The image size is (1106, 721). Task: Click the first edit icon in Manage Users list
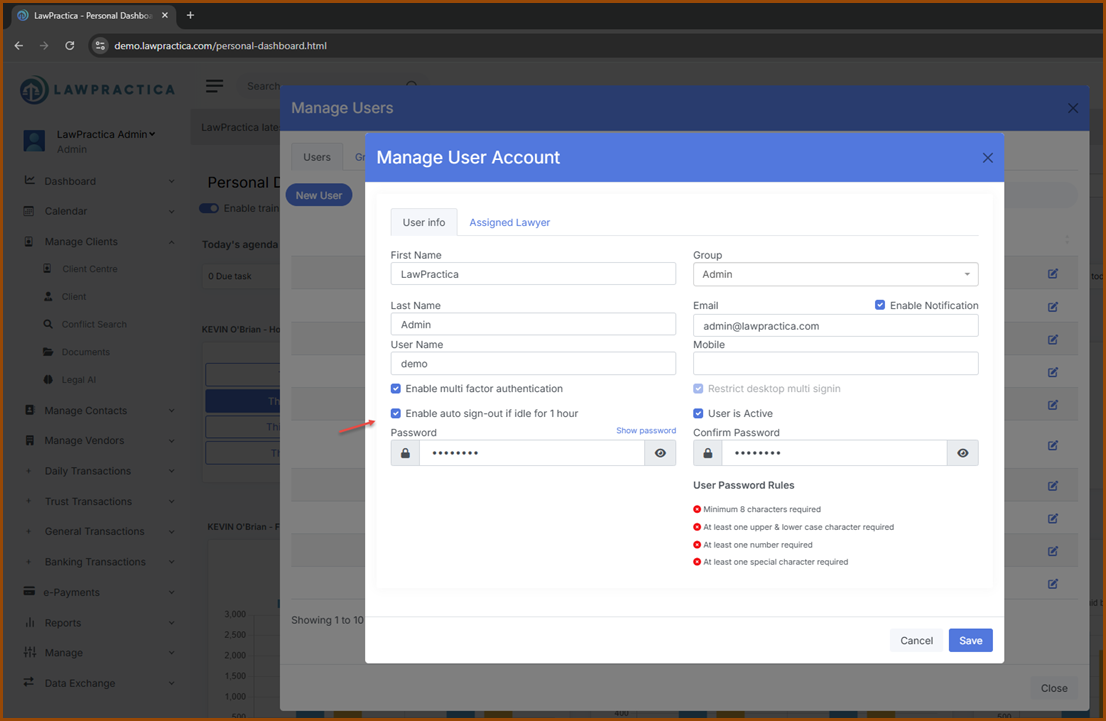[1052, 274]
